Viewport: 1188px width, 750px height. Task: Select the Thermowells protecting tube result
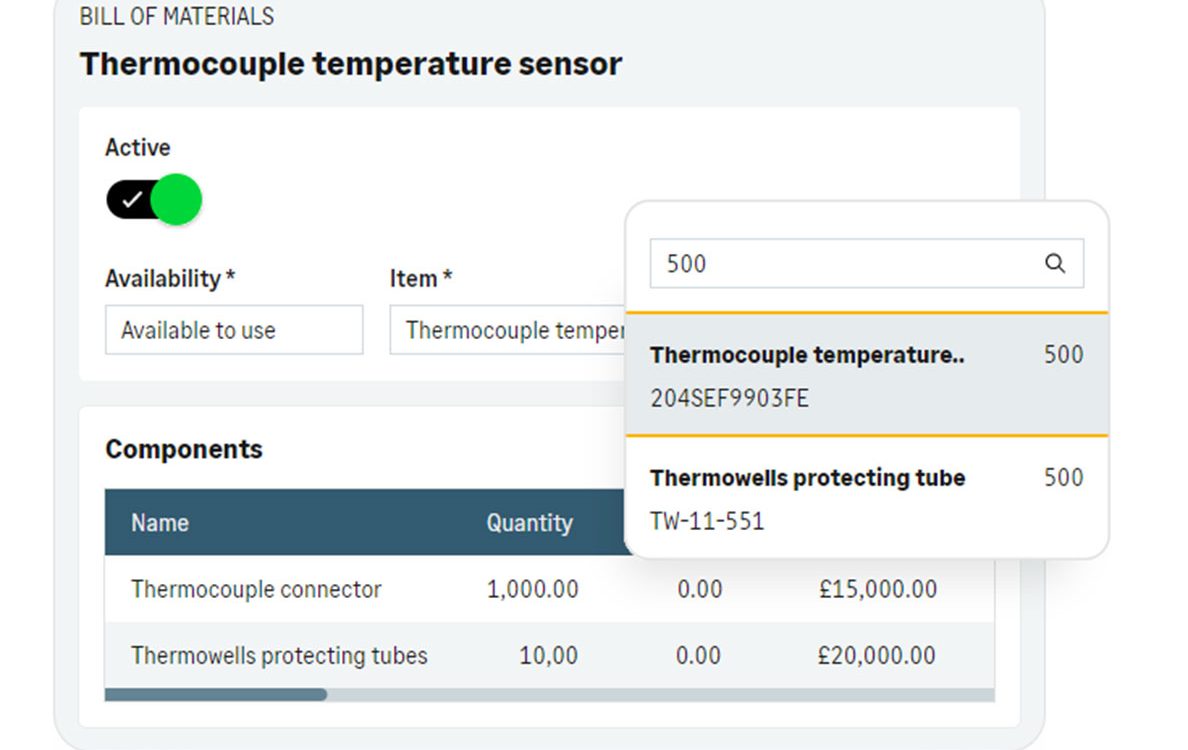[867, 498]
